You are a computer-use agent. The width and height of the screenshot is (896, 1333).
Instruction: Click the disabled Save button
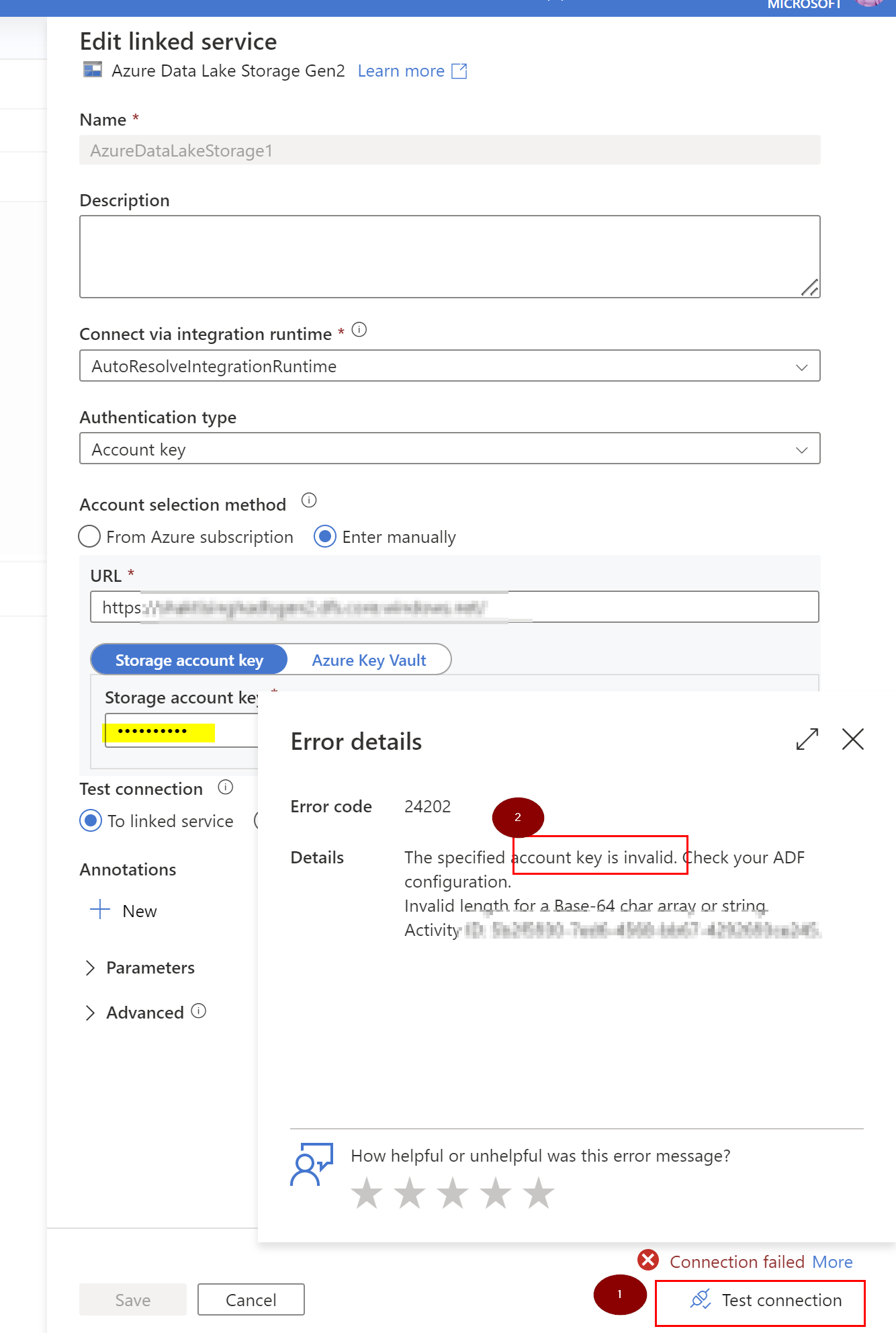coord(133,1300)
